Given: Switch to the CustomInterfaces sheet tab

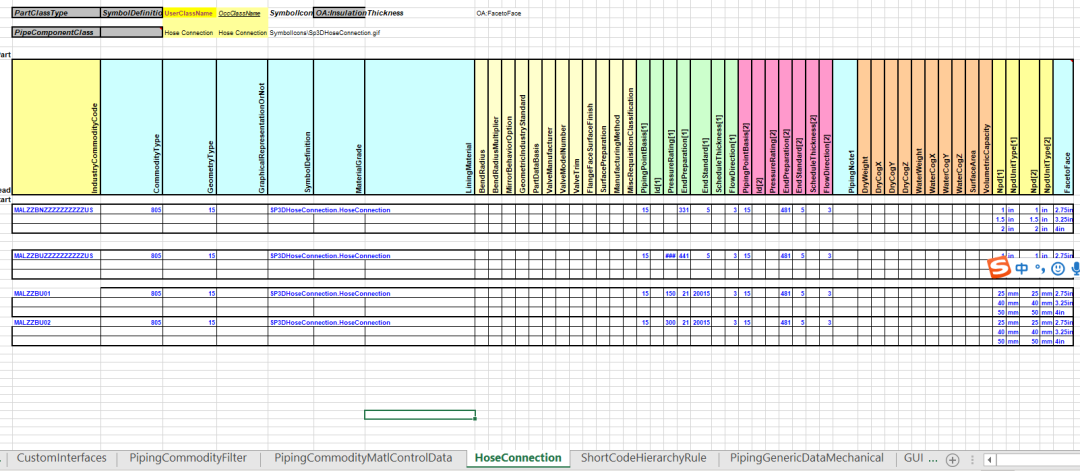Looking at the screenshot, I should coord(62,458).
